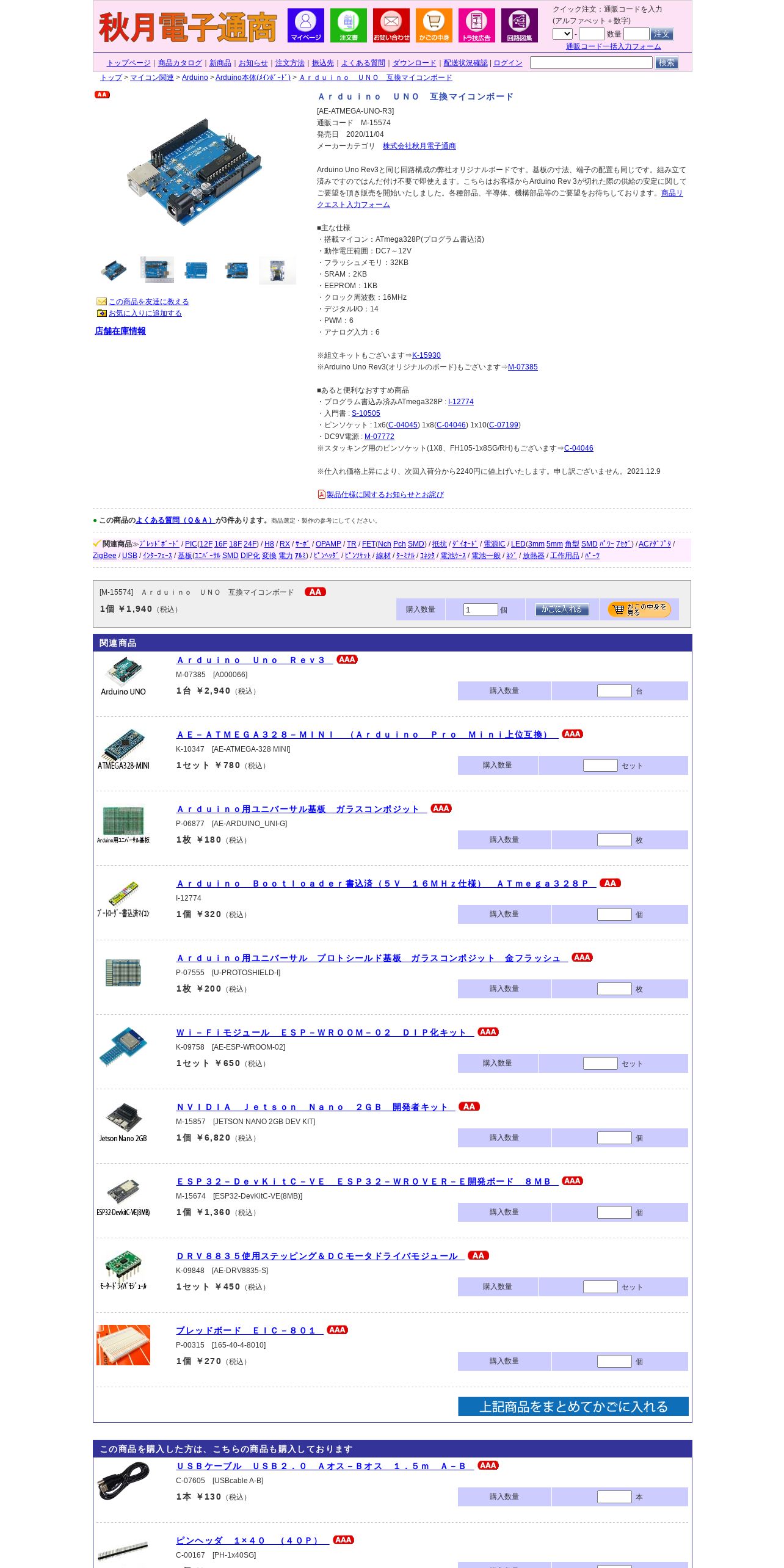Open DC9V power supply link M-07772
The image size is (784, 1568).
click(379, 437)
